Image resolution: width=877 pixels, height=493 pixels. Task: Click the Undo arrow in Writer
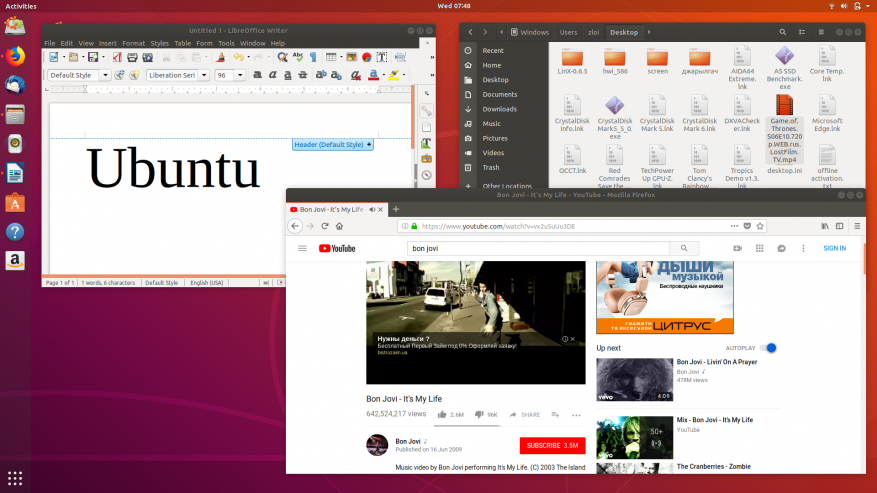point(239,57)
